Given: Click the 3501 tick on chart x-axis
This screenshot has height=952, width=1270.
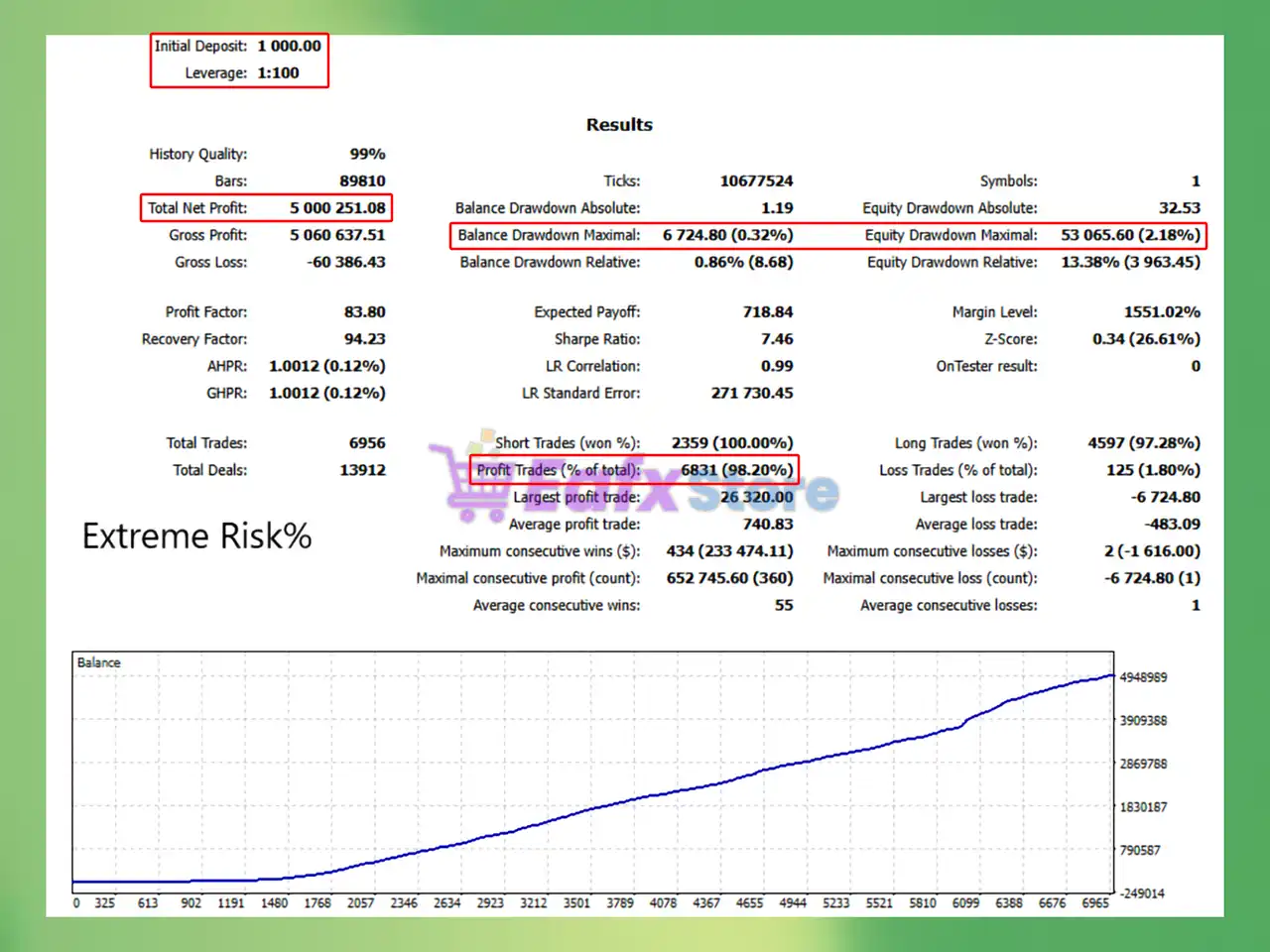Looking at the screenshot, I should tap(576, 903).
